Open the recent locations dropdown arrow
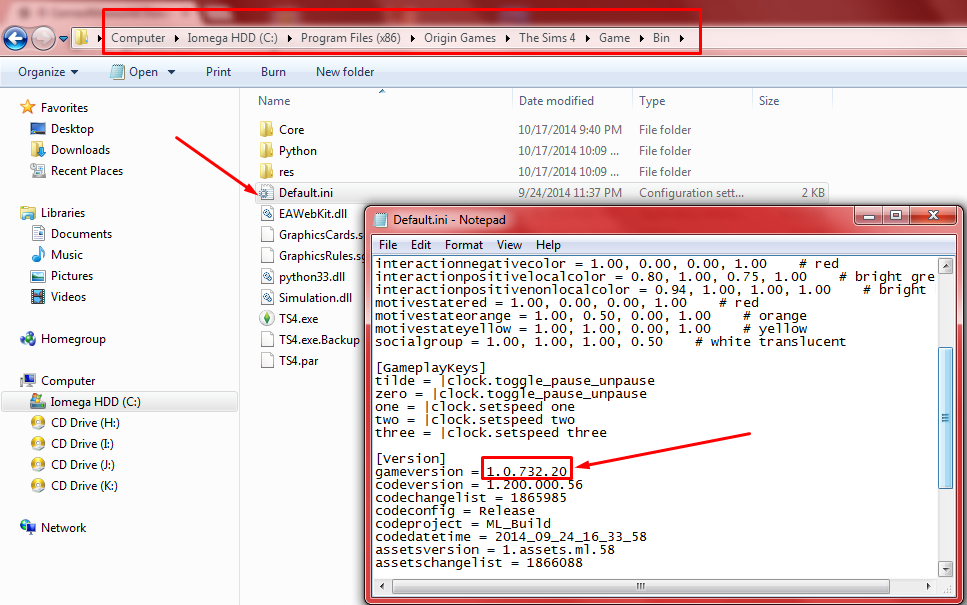This screenshot has height=605, width=967. pyautogui.click(x=63, y=39)
